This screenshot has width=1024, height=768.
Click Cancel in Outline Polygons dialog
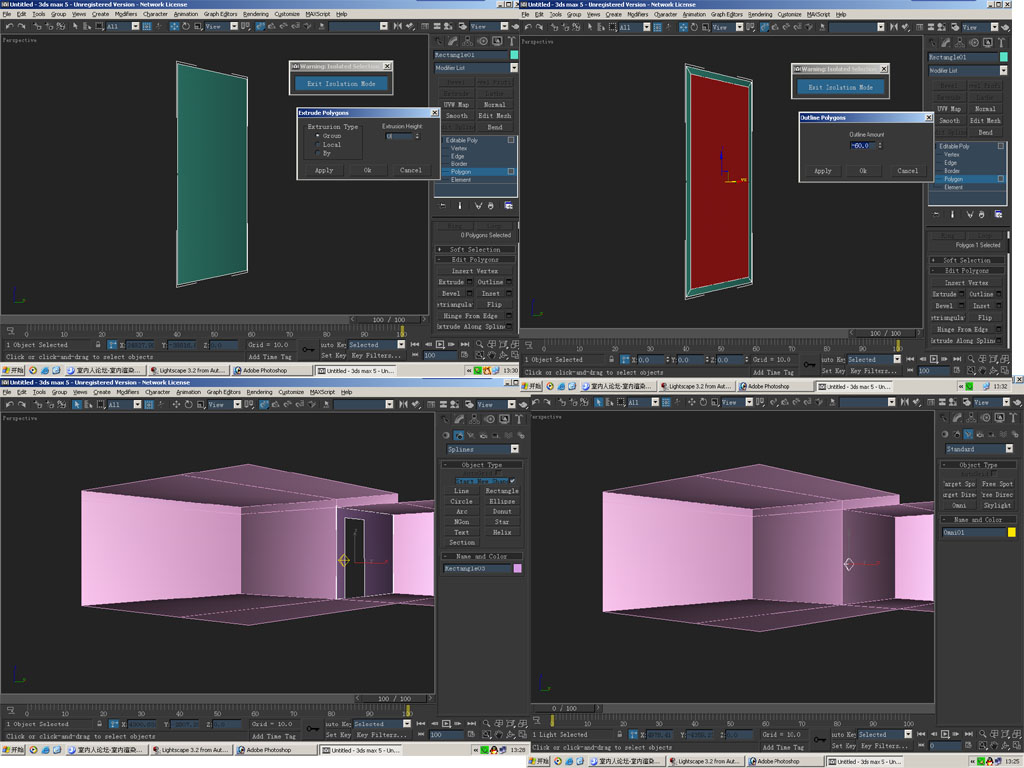tap(907, 171)
